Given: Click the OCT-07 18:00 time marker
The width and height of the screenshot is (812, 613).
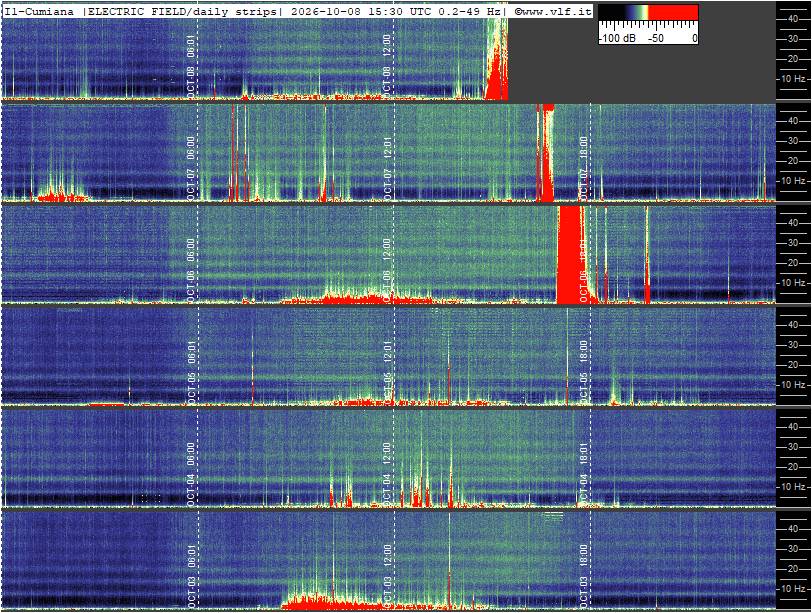Looking at the screenshot, I should click(x=583, y=168).
